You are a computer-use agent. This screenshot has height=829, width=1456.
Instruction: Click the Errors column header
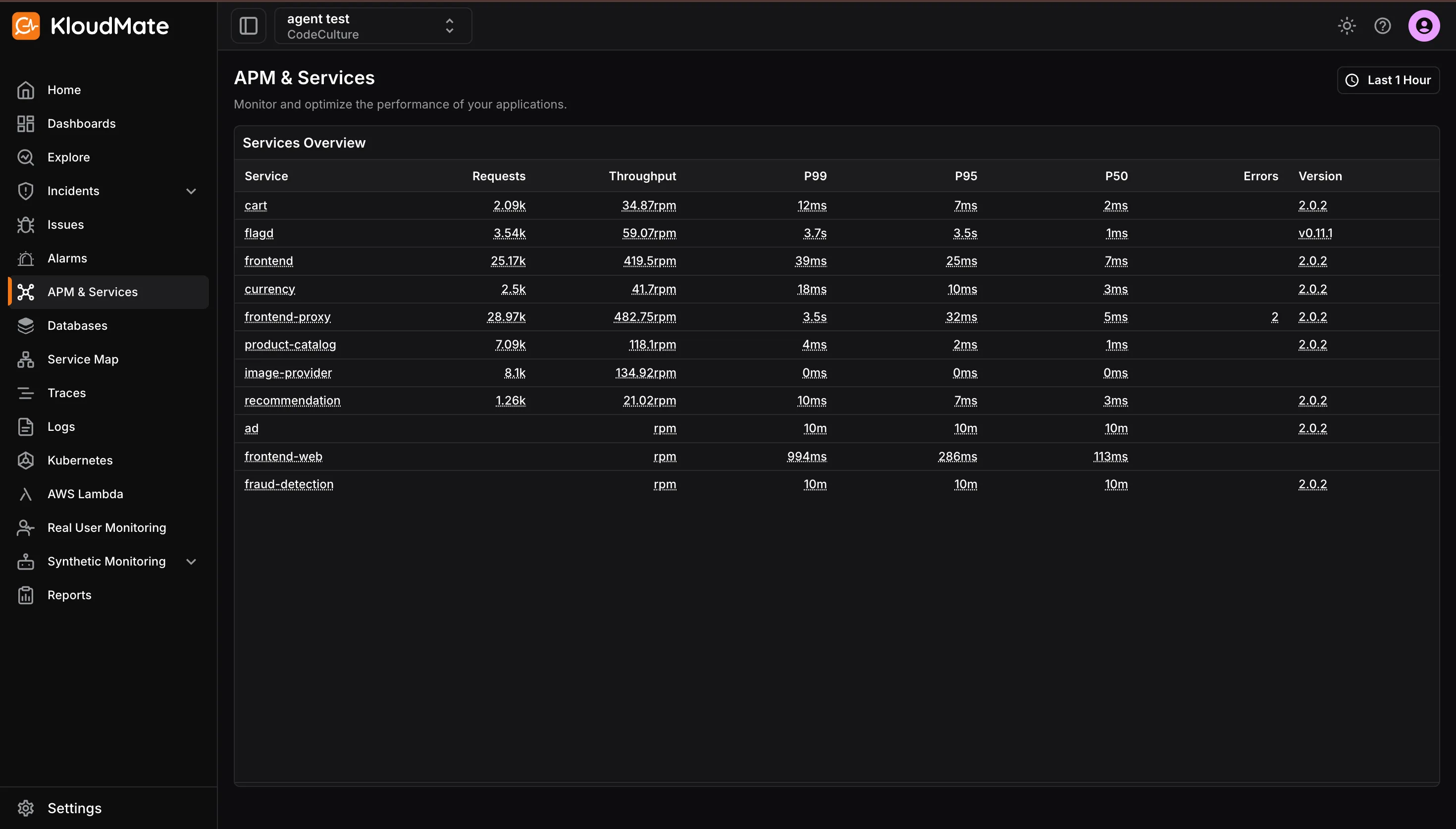click(1261, 176)
